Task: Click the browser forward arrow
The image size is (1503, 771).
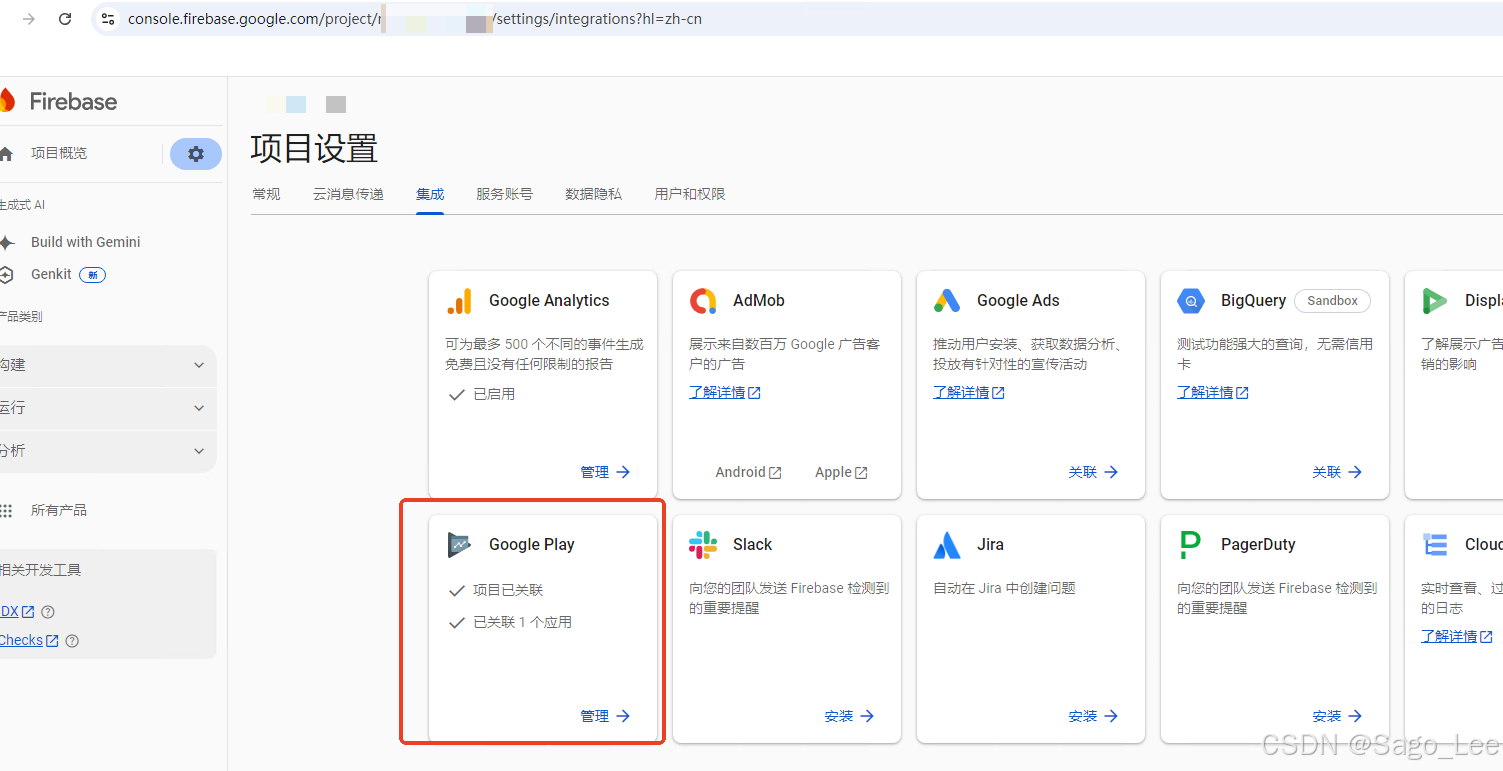Action: 28,19
